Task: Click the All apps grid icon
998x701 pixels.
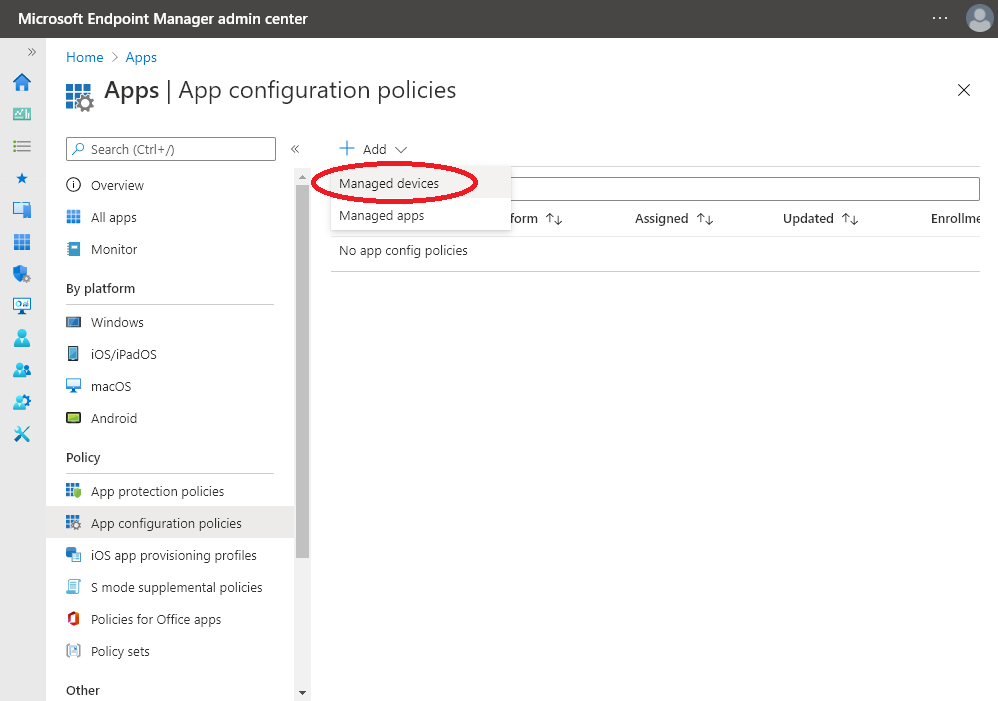Action: pyautogui.click(x=74, y=217)
